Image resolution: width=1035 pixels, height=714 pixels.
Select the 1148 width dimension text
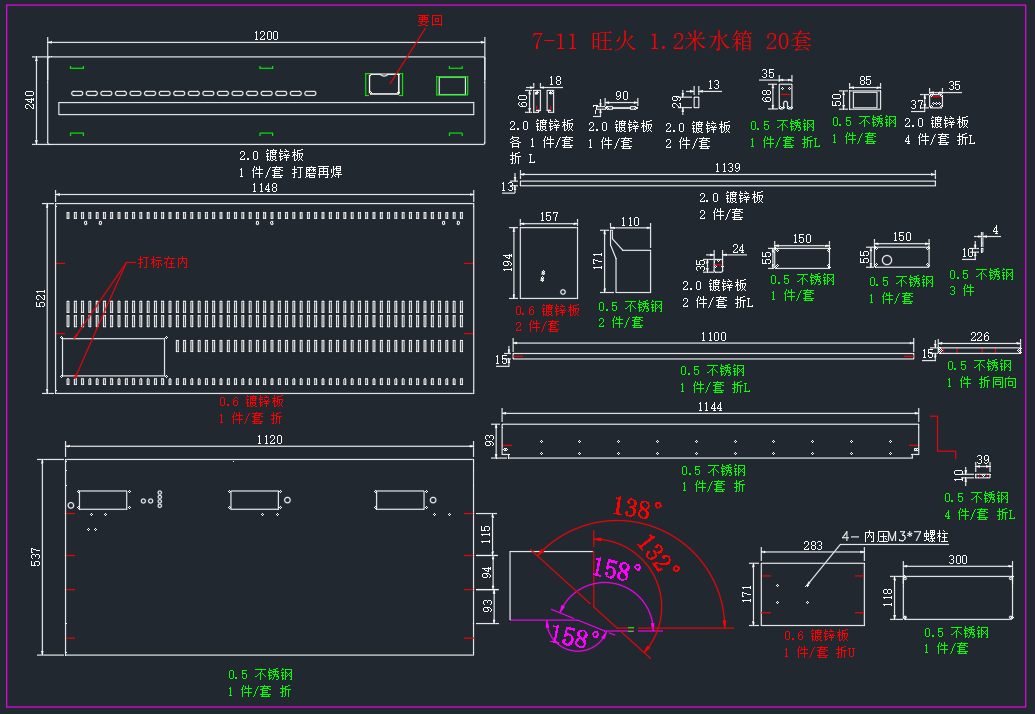coord(265,188)
